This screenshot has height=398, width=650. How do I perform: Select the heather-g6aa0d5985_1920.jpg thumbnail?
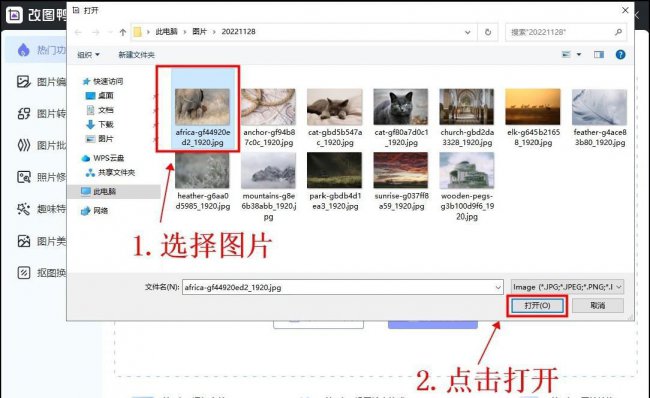[202, 170]
